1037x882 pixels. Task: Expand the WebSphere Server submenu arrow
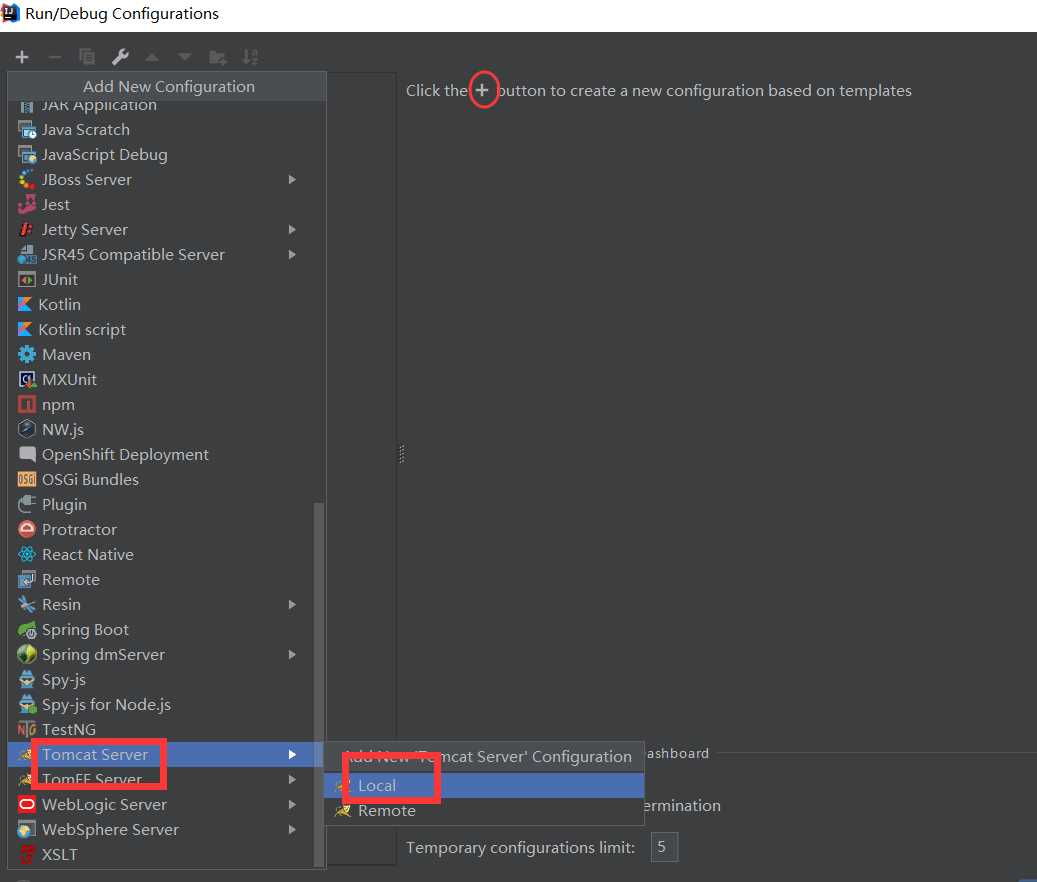click(x=292, y=830)
